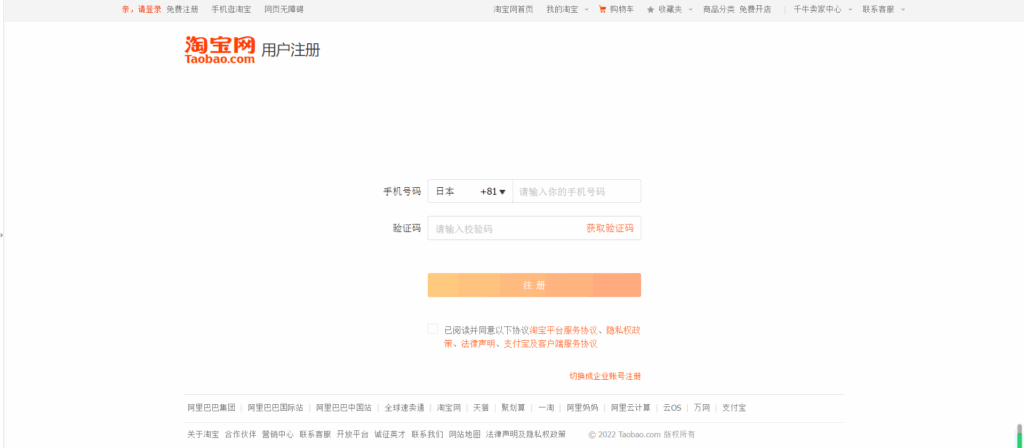Open 联系客服 menu

tap(878, 10)
